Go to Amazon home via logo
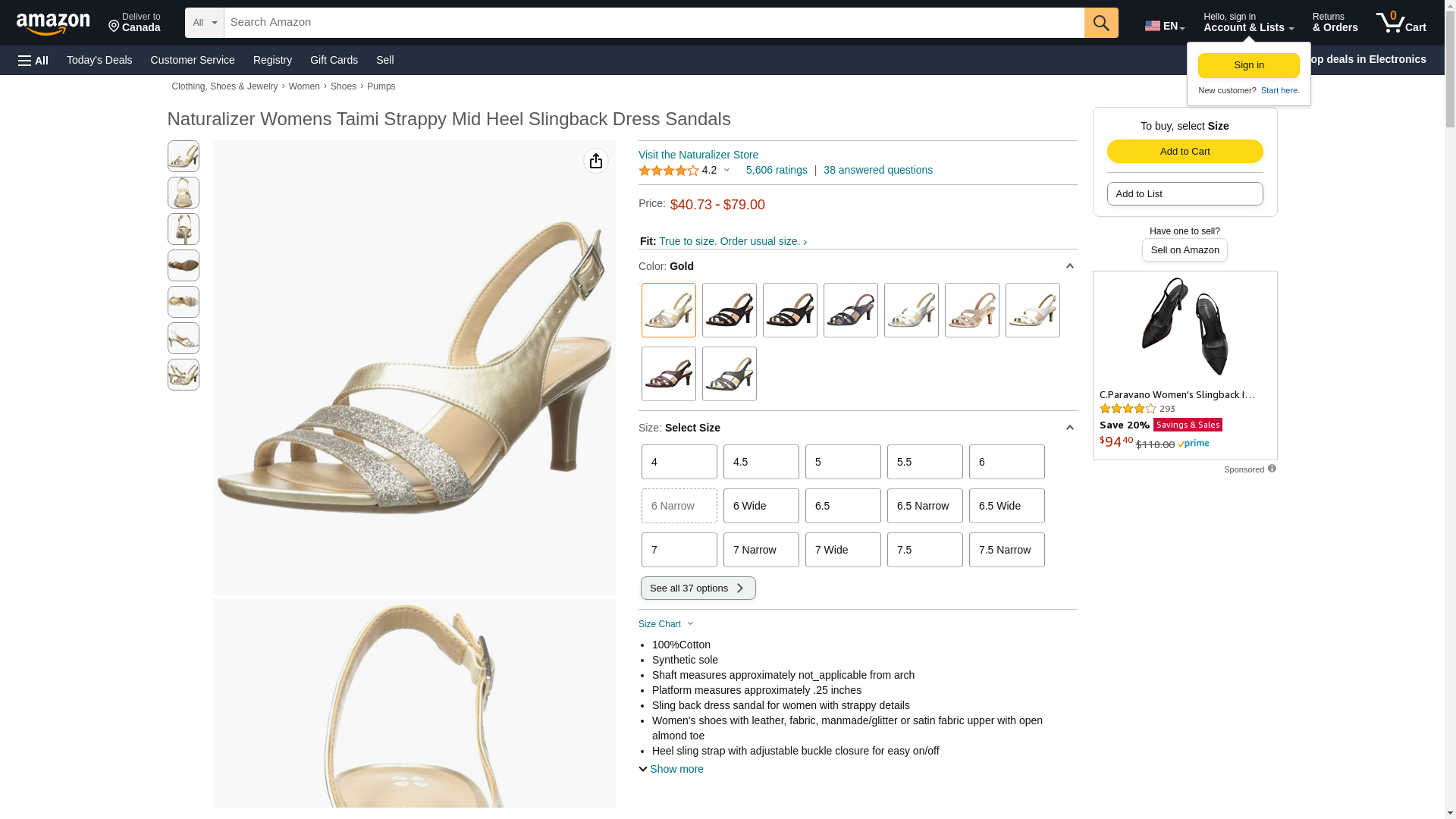The height and width of the screenshot is (819, 1456). pyautogui.click(x=53, y=24)
